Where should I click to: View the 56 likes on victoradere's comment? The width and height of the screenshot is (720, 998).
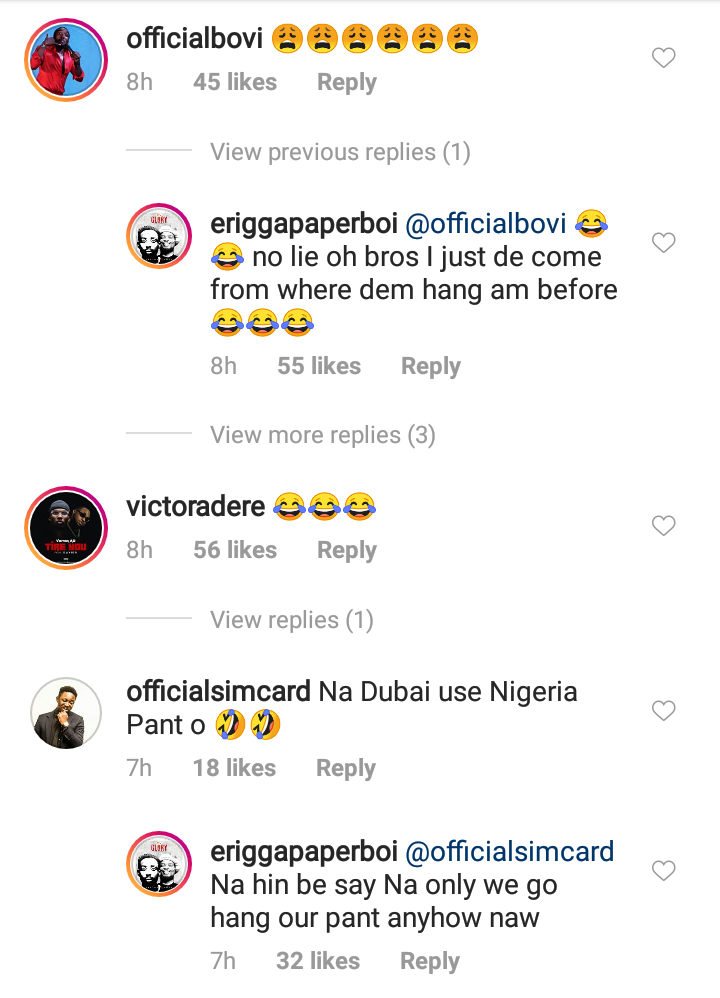[235, 550]
